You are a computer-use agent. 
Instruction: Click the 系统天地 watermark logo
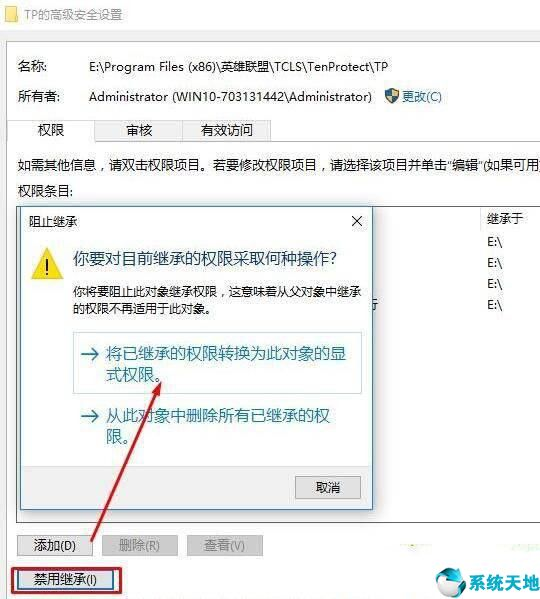[x=487, y=582]
